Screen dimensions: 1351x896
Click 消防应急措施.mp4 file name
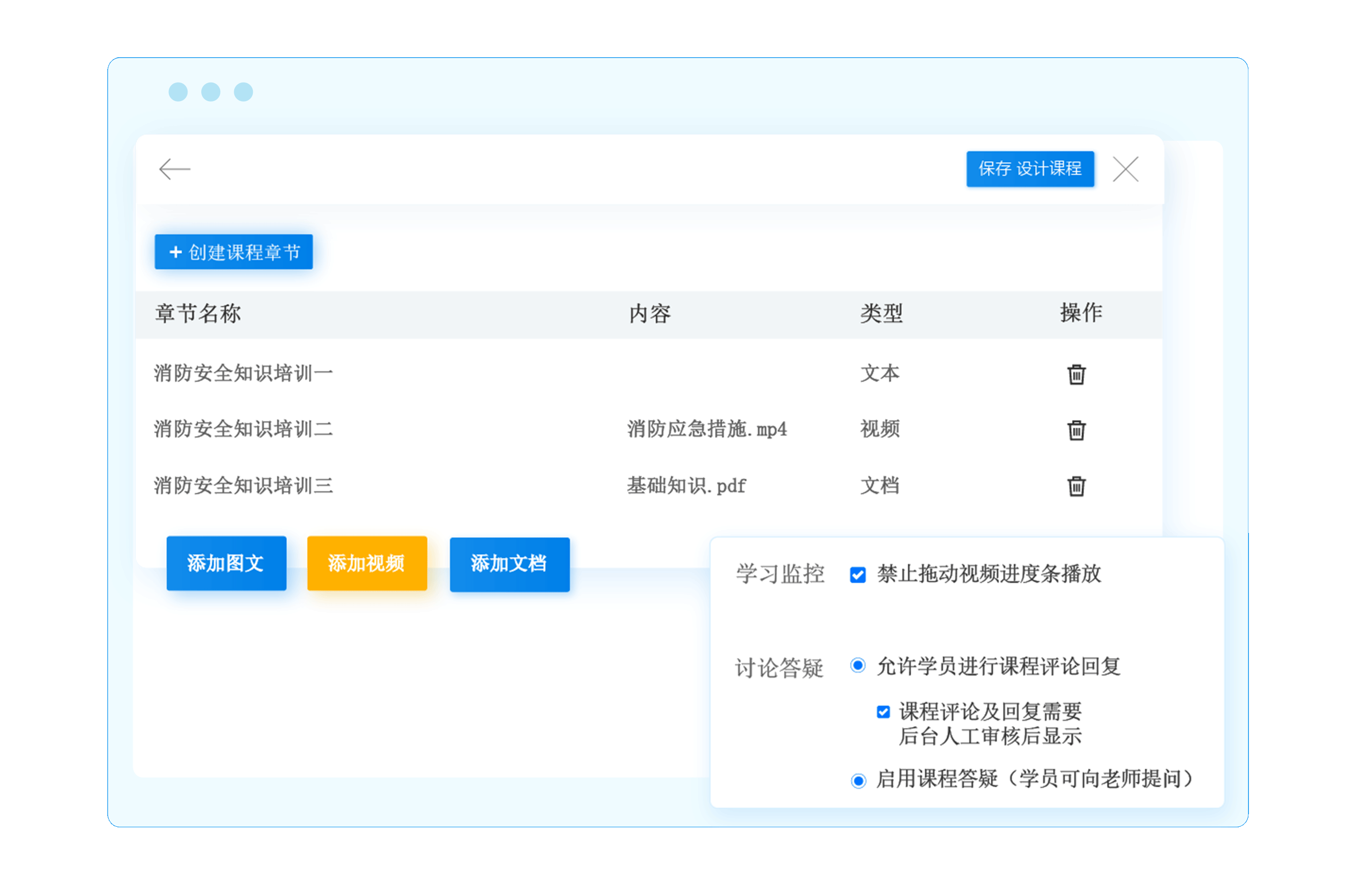coord(707,429)
